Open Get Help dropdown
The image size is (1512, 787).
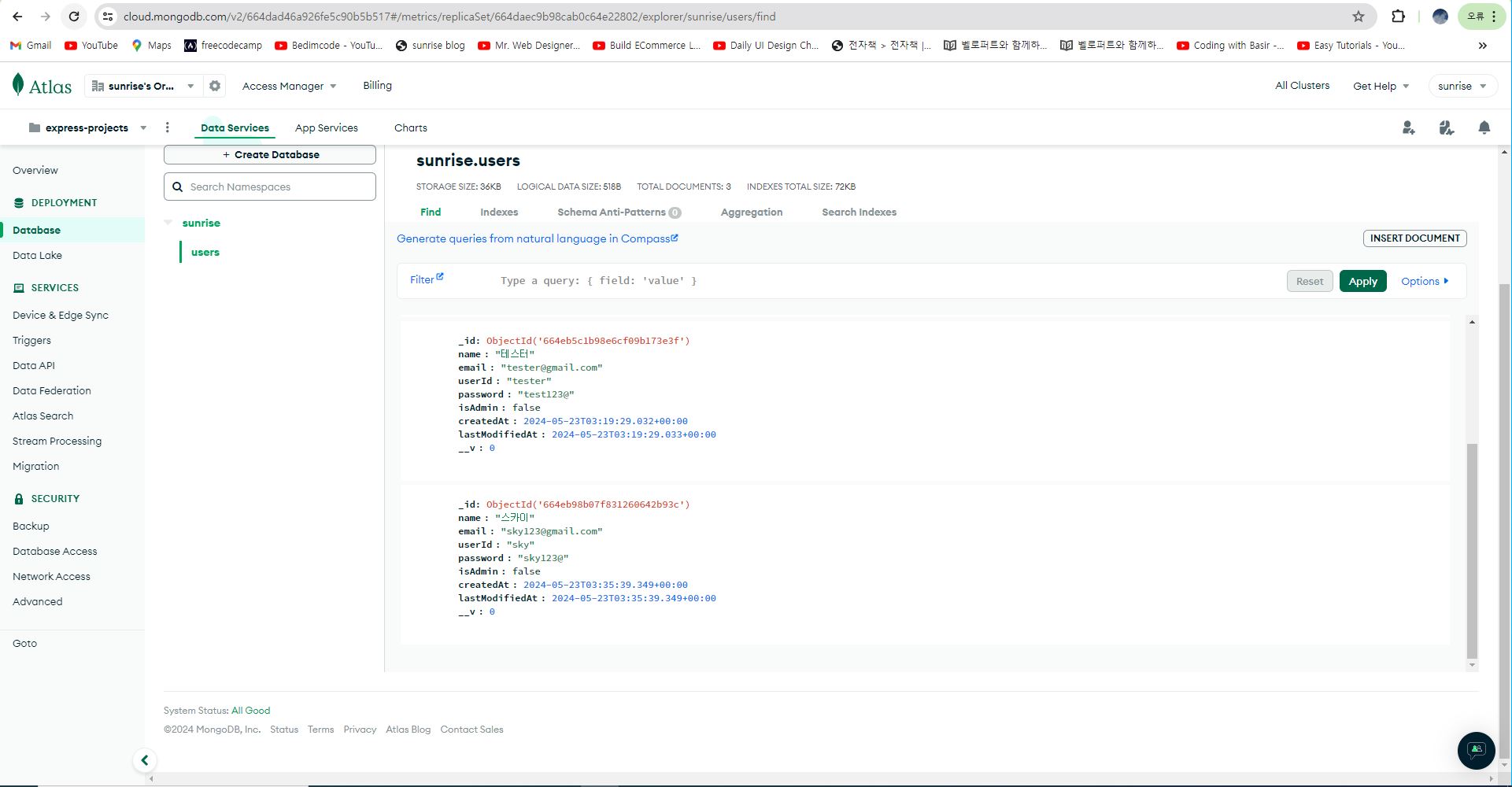(x=1381, y=86)
